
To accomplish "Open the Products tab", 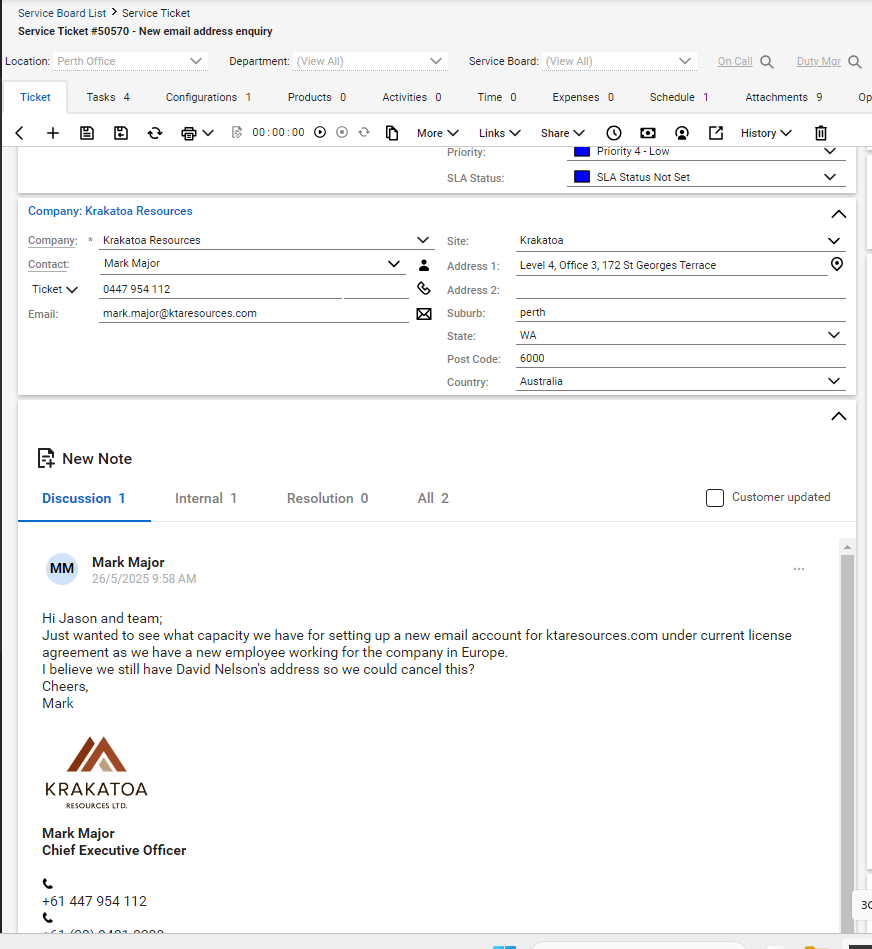I will (x=316, y=97).
